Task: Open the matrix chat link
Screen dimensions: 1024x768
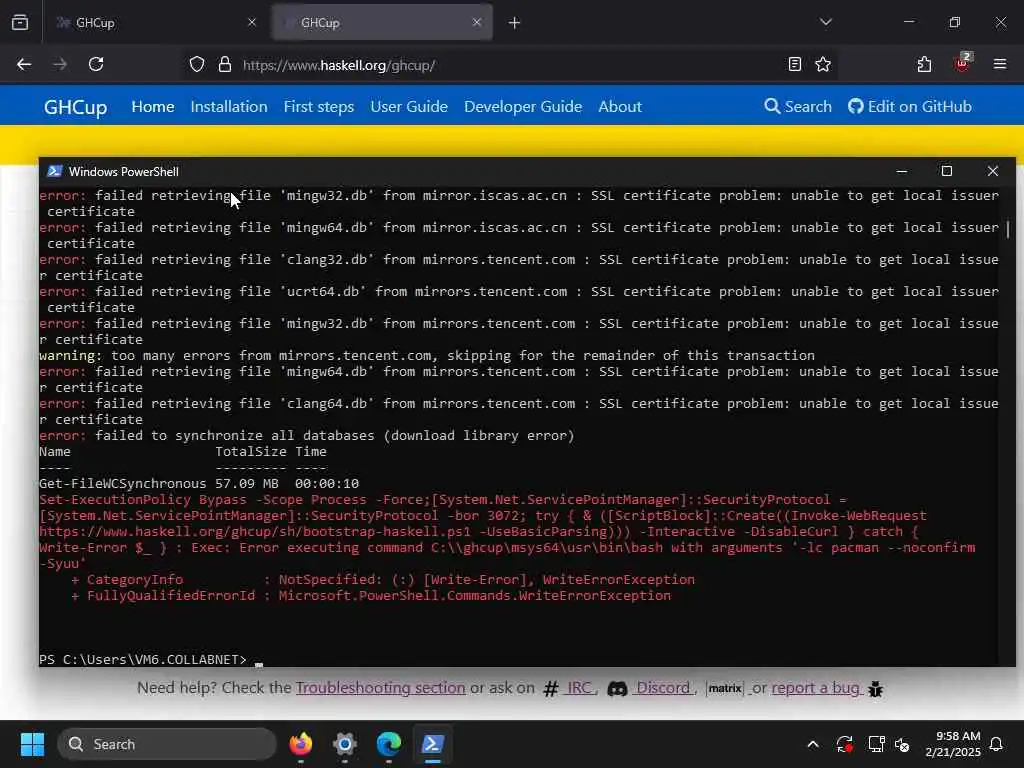Action: click(x=725, y=688)
